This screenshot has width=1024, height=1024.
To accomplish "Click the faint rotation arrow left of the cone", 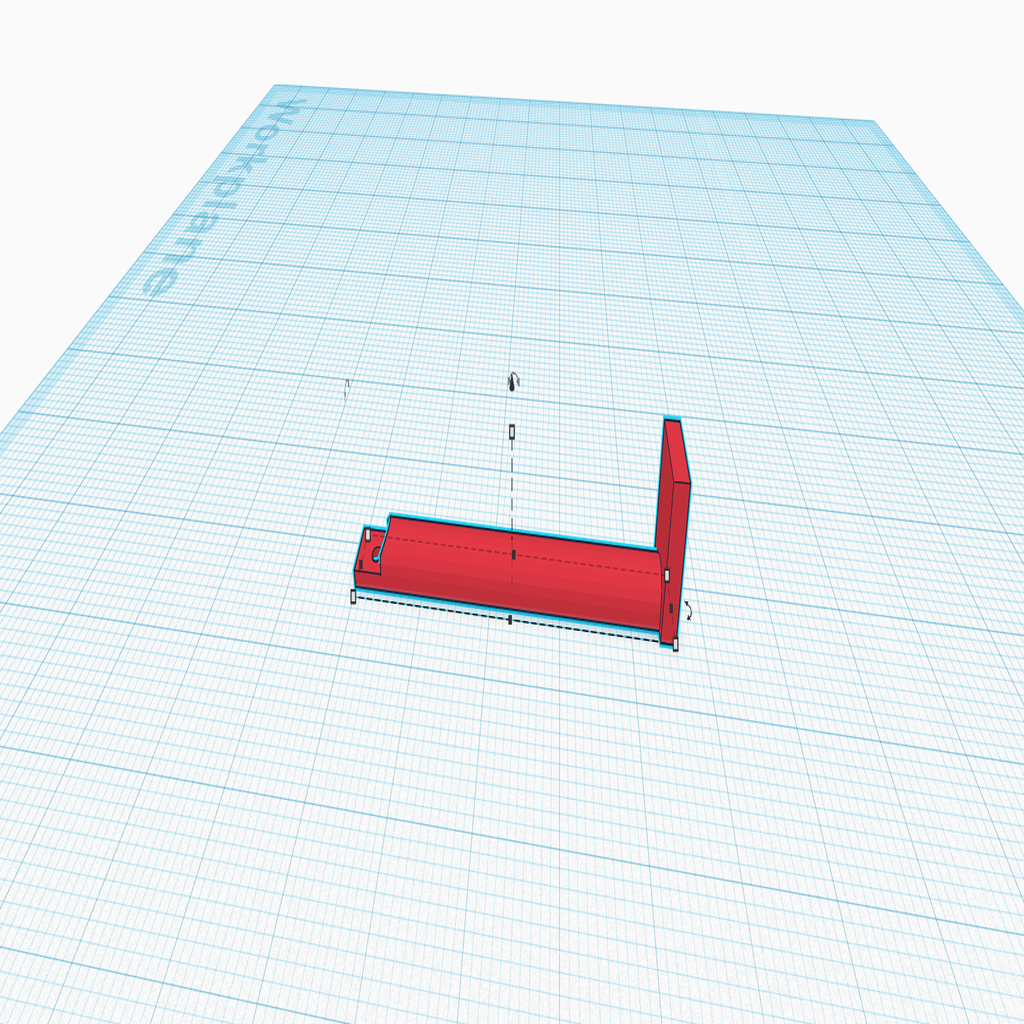I will 347,389.
